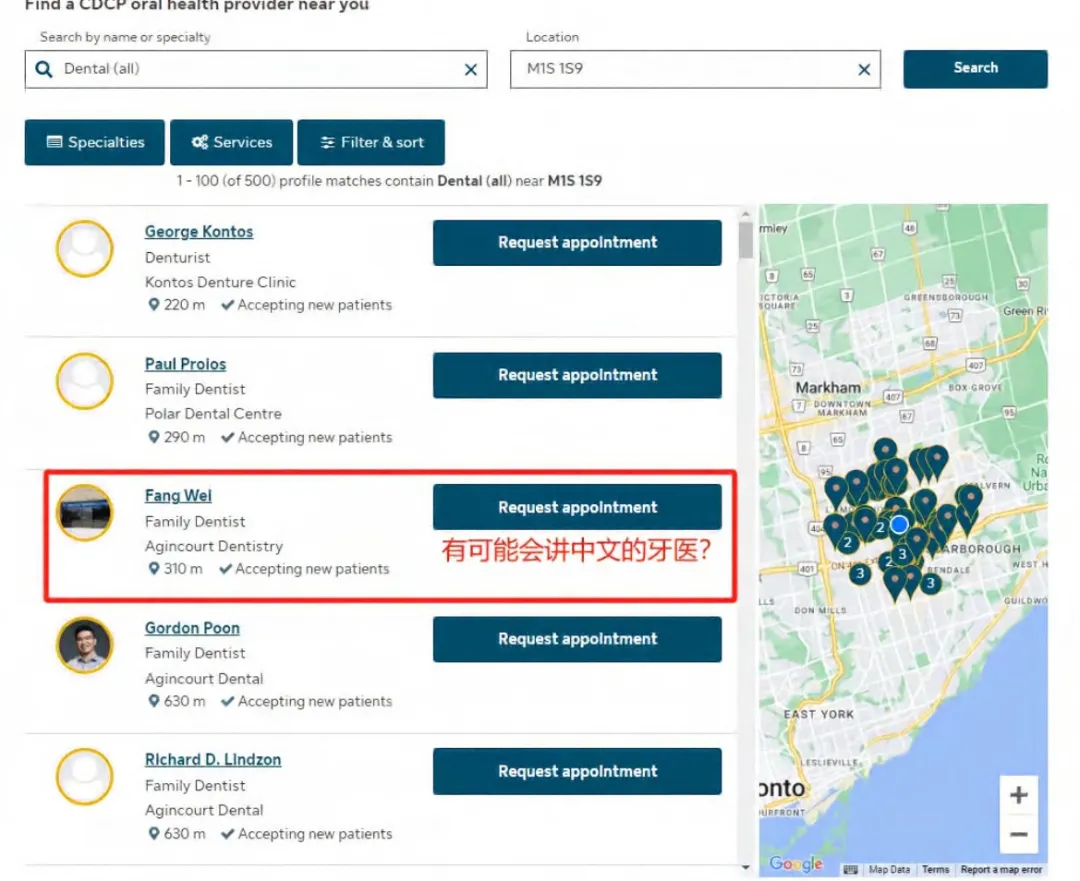Image resolution: width=1080 pixels, height=881 pixels.
Task: Clear the M1S 1S9 location field
Action: pos(864,69)
